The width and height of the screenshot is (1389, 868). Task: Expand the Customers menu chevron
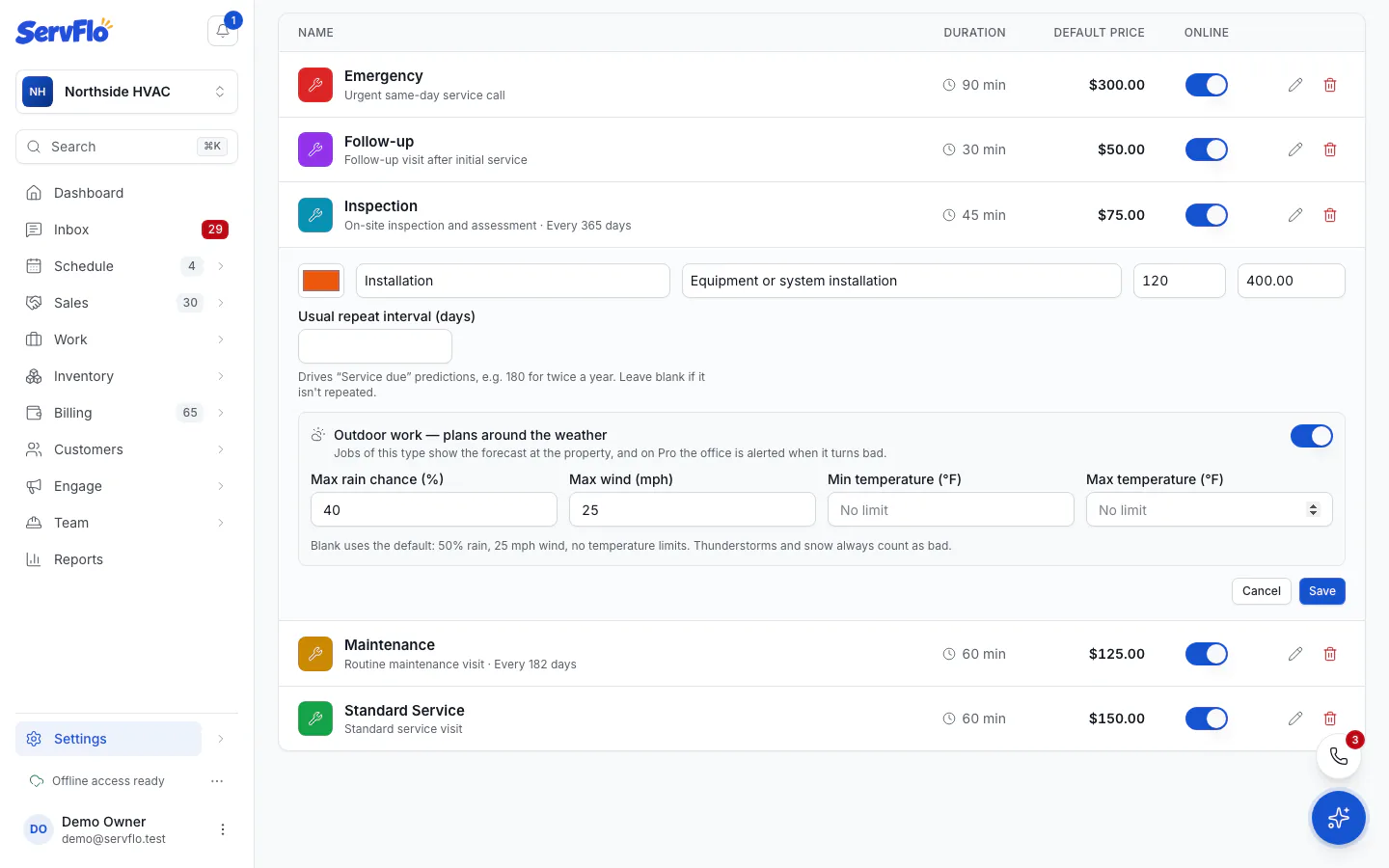click(x=221, y=449)
